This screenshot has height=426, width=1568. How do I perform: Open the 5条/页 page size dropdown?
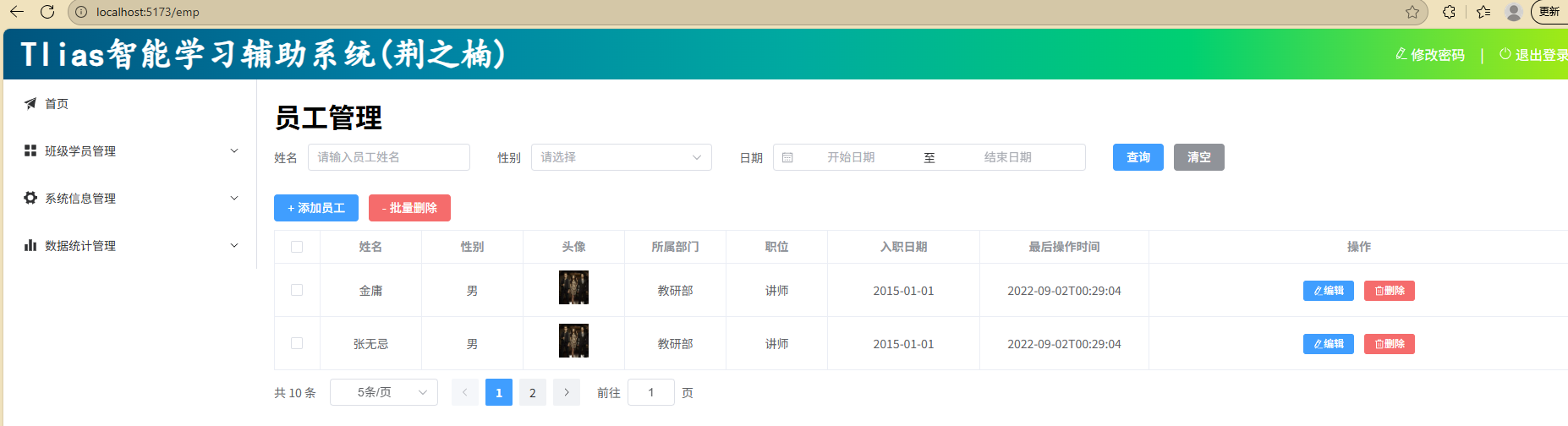click(384, 393)
